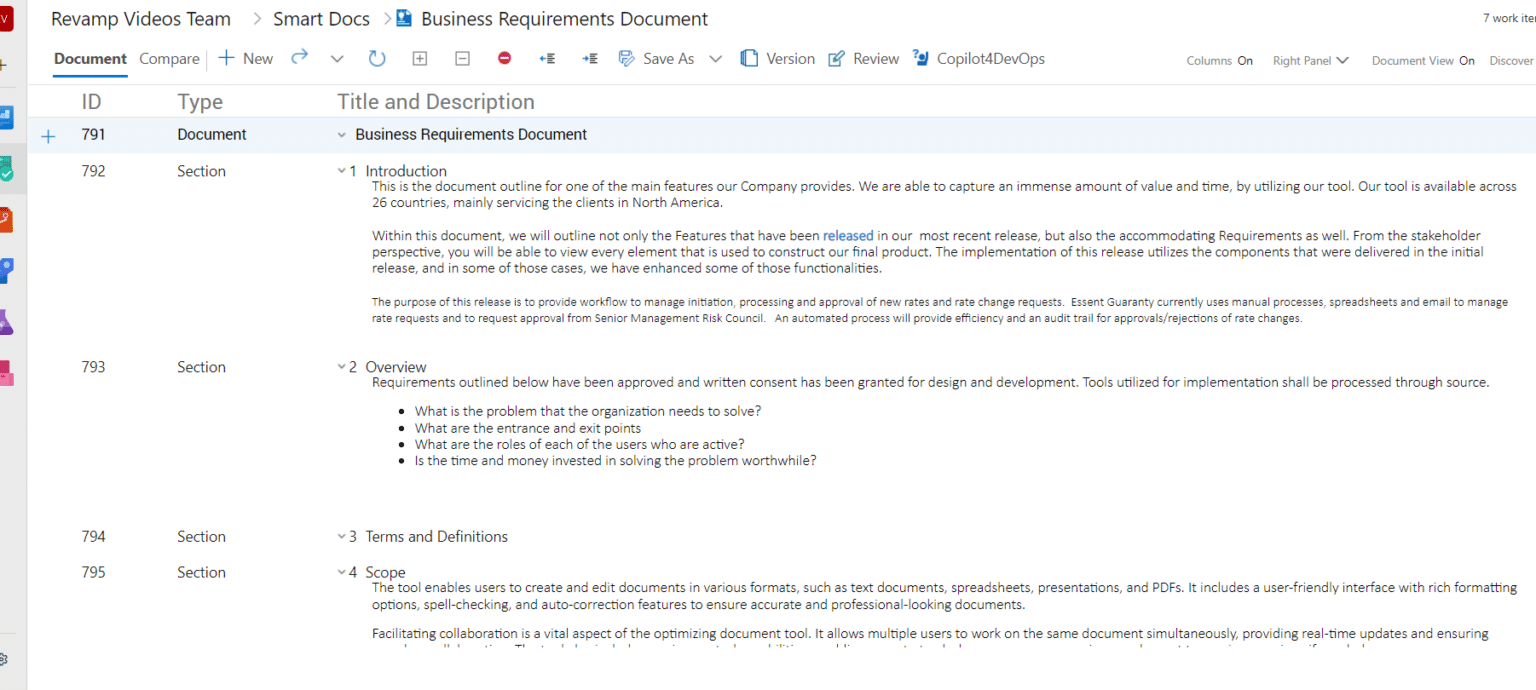Select the expand-all plus icon
This screenshot has width=1536, height=690.
click(x=419, y=58)
